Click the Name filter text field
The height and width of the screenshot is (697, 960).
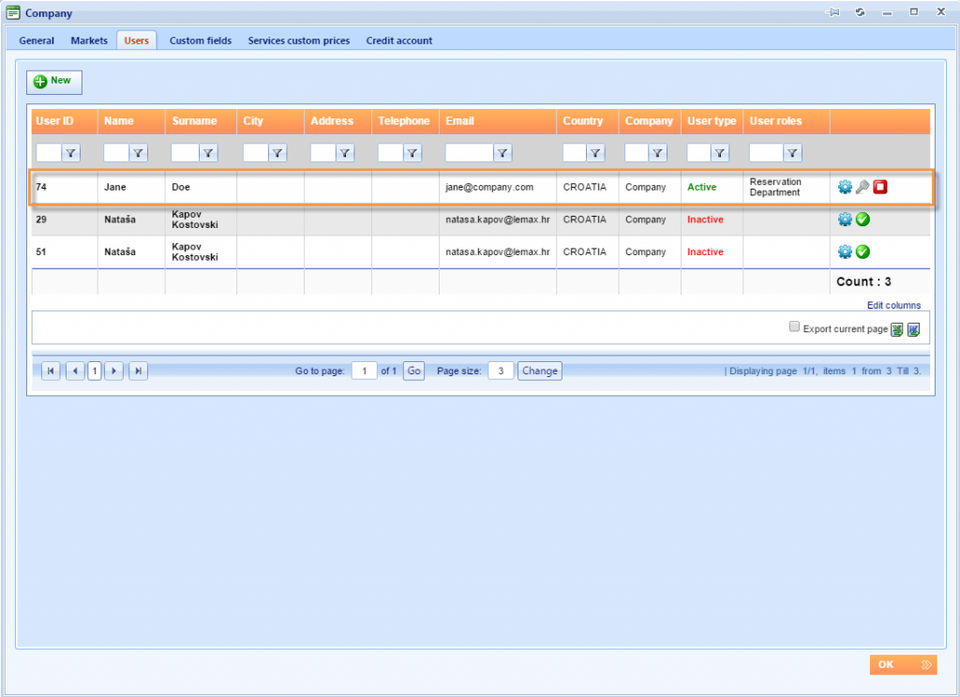point(116,153)
